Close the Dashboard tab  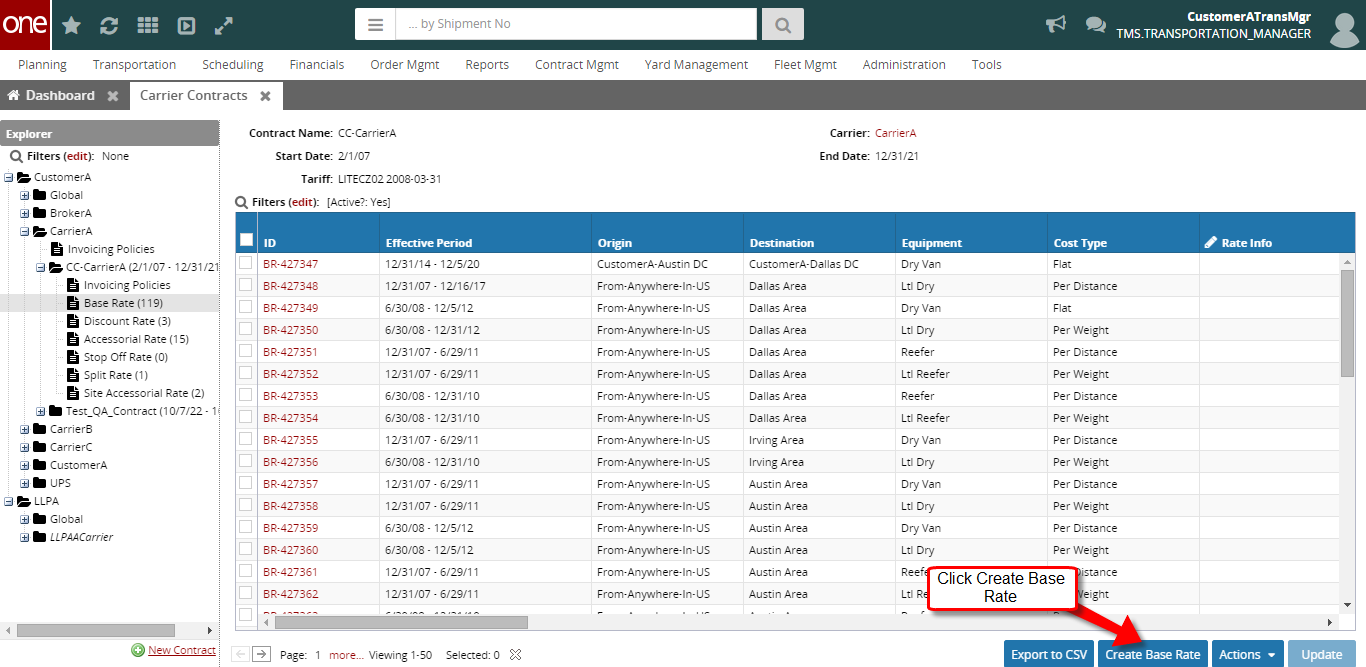click(x=113, y=96)
